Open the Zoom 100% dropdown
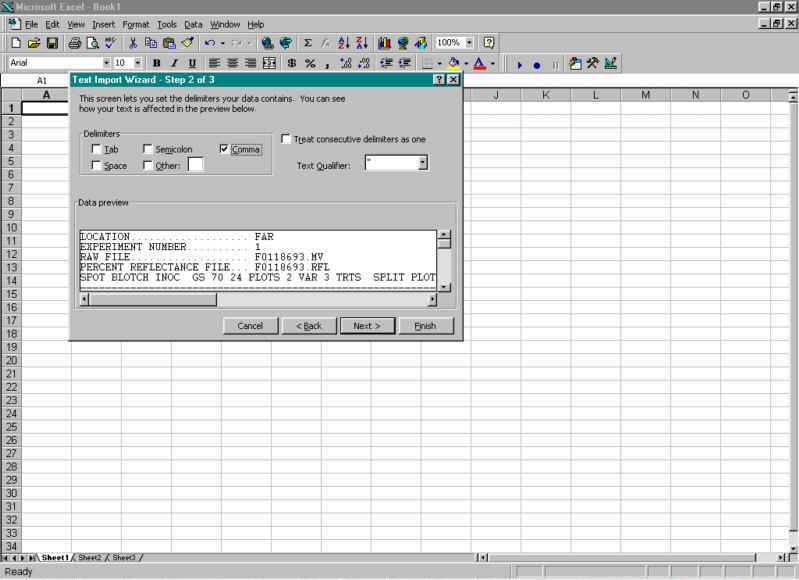The height and width of the screenshot is (580, 799). click(469, 43)
